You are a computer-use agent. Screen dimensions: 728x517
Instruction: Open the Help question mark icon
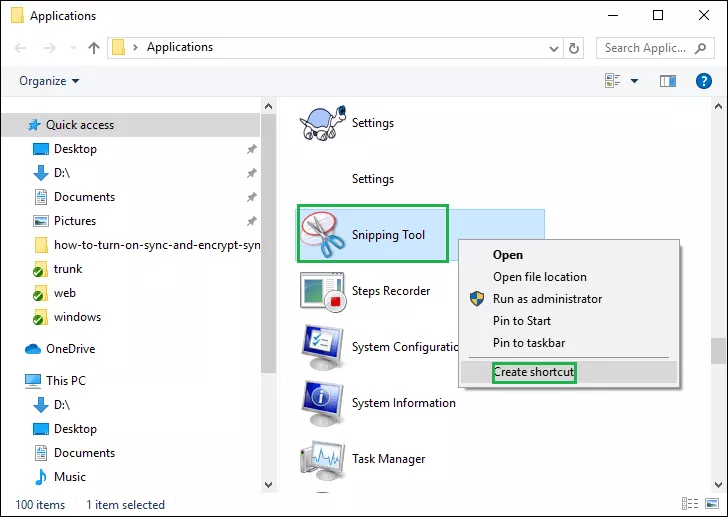tap(703, 81)
